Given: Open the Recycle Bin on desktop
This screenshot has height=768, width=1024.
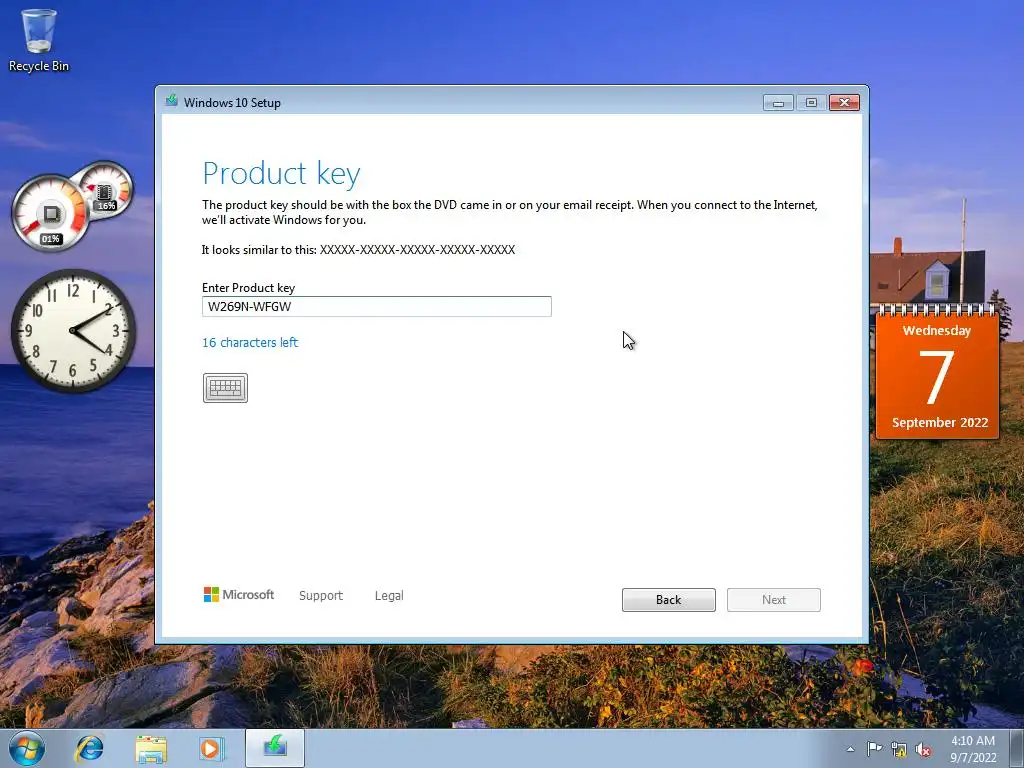Looking at the screenshot, I should (39, 40).
